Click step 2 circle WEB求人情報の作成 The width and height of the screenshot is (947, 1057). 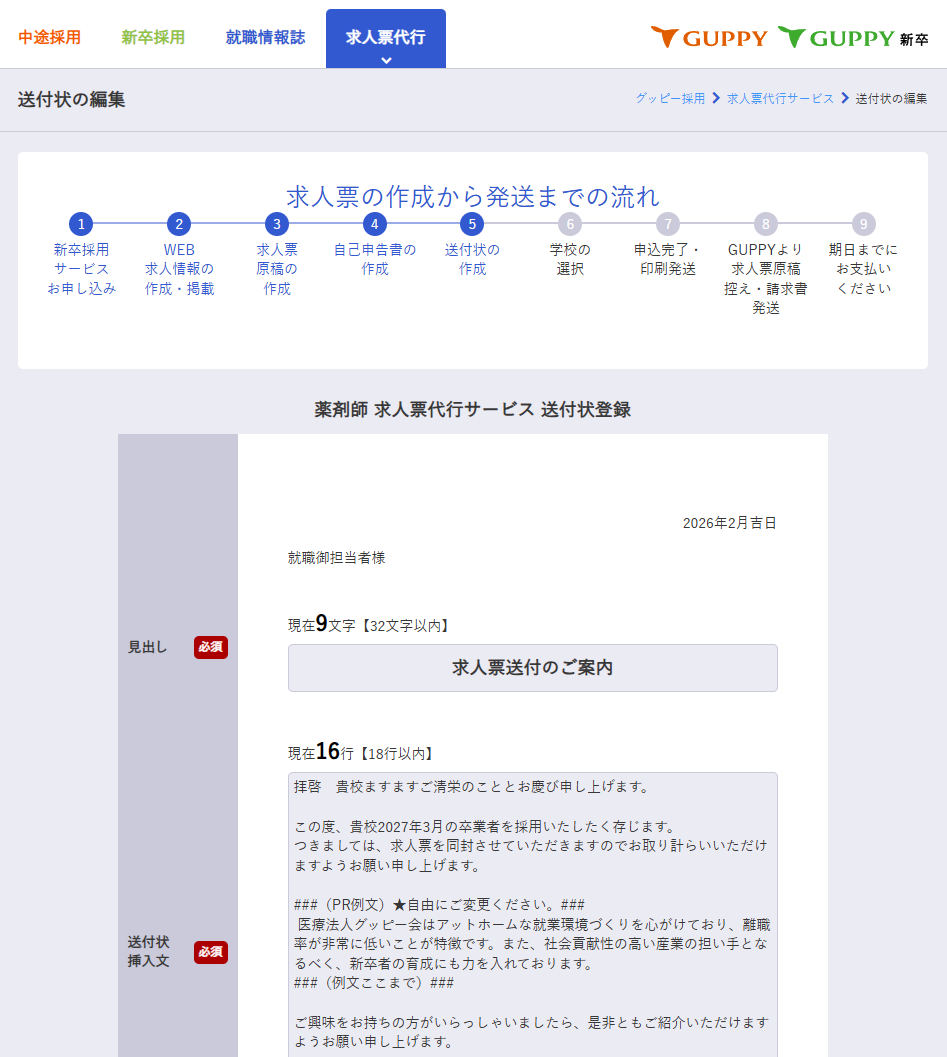179,224
